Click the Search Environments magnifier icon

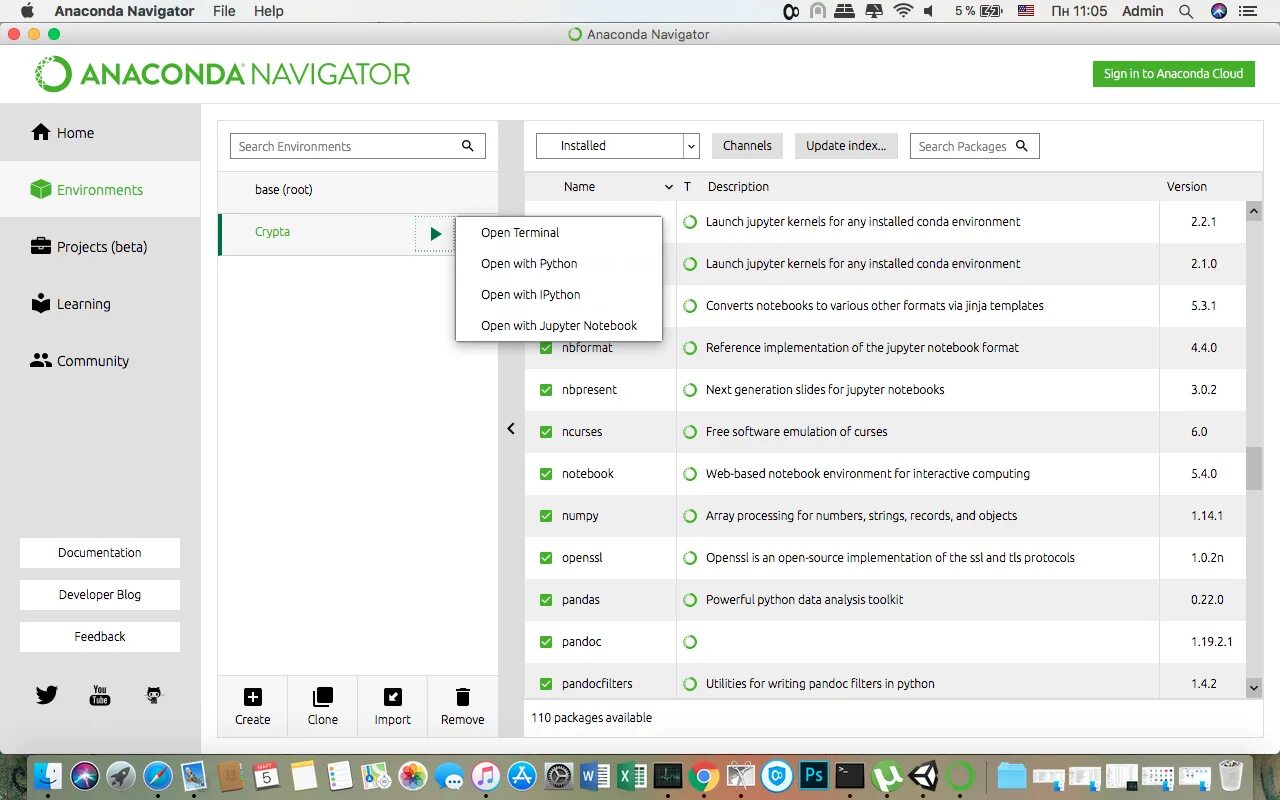(x=467, y=146)
